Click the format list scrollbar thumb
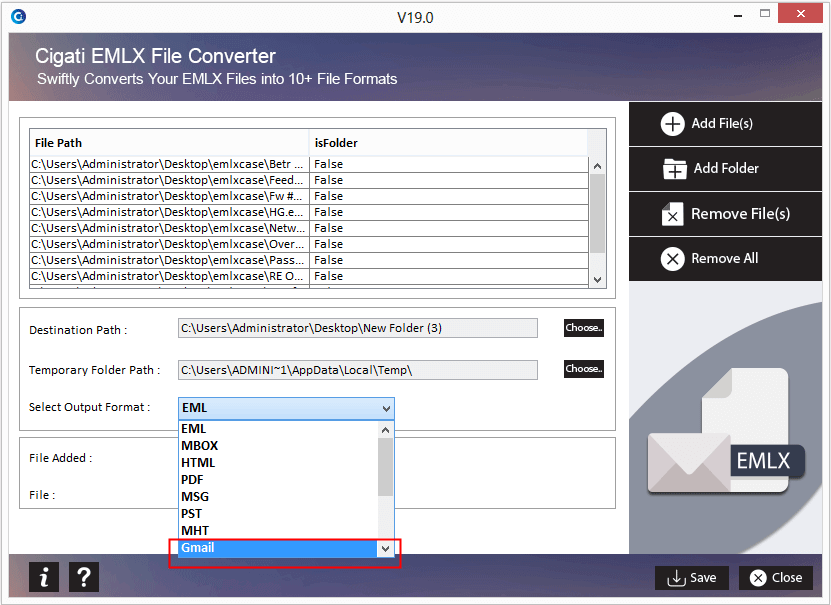This screenshot has width=831, height=605. pyautogui.click(x=386, y=467)
